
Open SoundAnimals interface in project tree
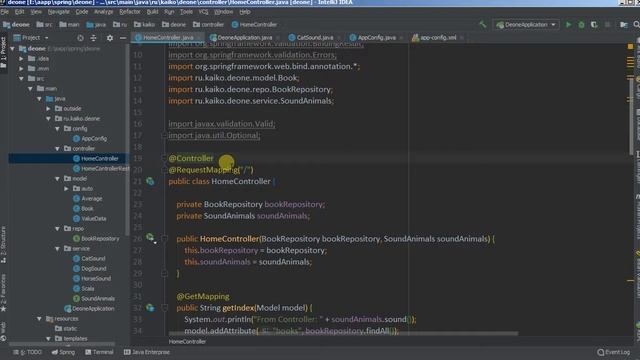(94, 298)
